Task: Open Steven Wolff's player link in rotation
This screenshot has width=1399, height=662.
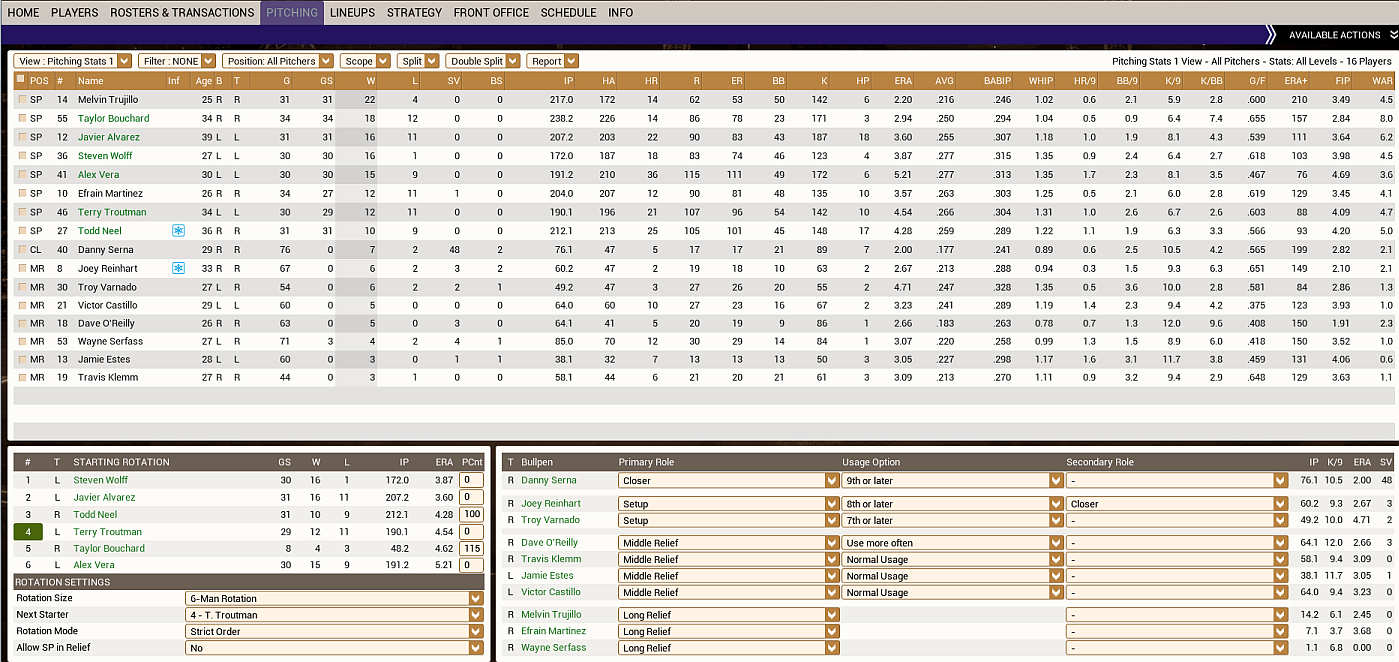Action: pyautogui.click(x=102, y=480)
